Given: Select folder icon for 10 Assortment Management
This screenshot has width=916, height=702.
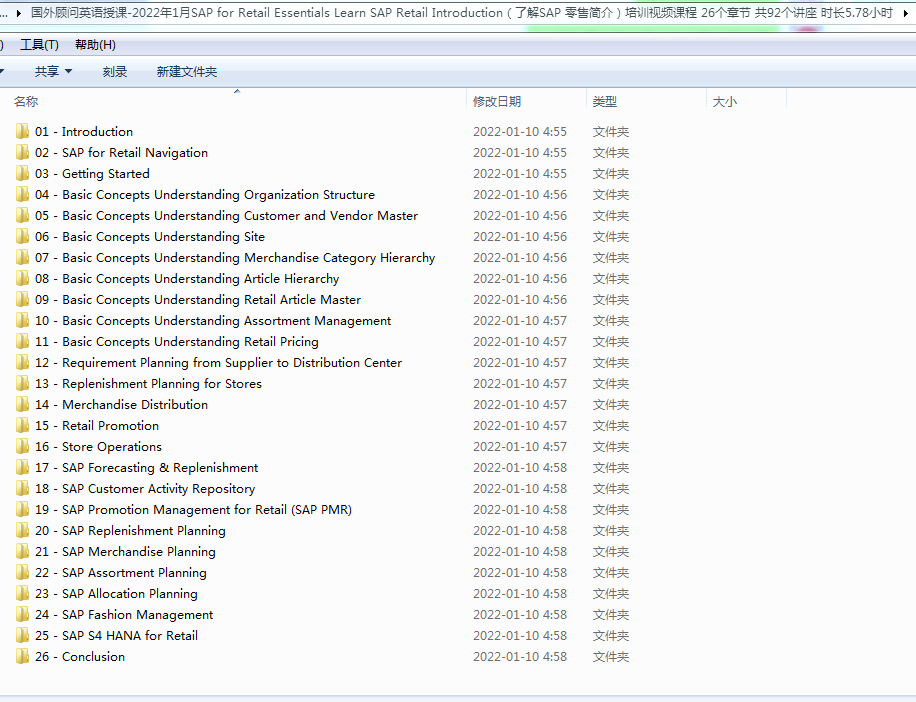Looking at the screenshot, I should (22, 320).
